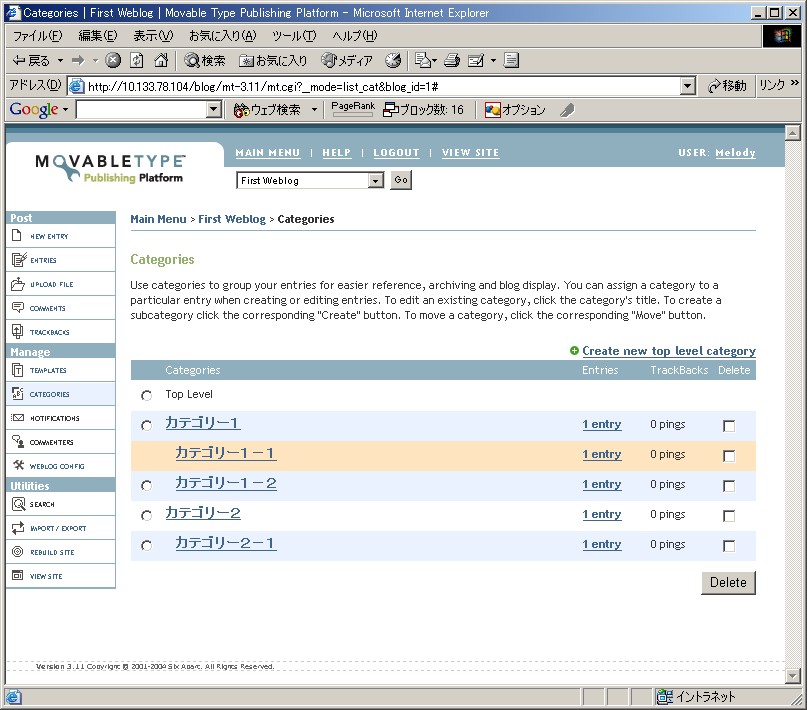Check the delete box for カテゴリー1－2

(x=729, y=485)
